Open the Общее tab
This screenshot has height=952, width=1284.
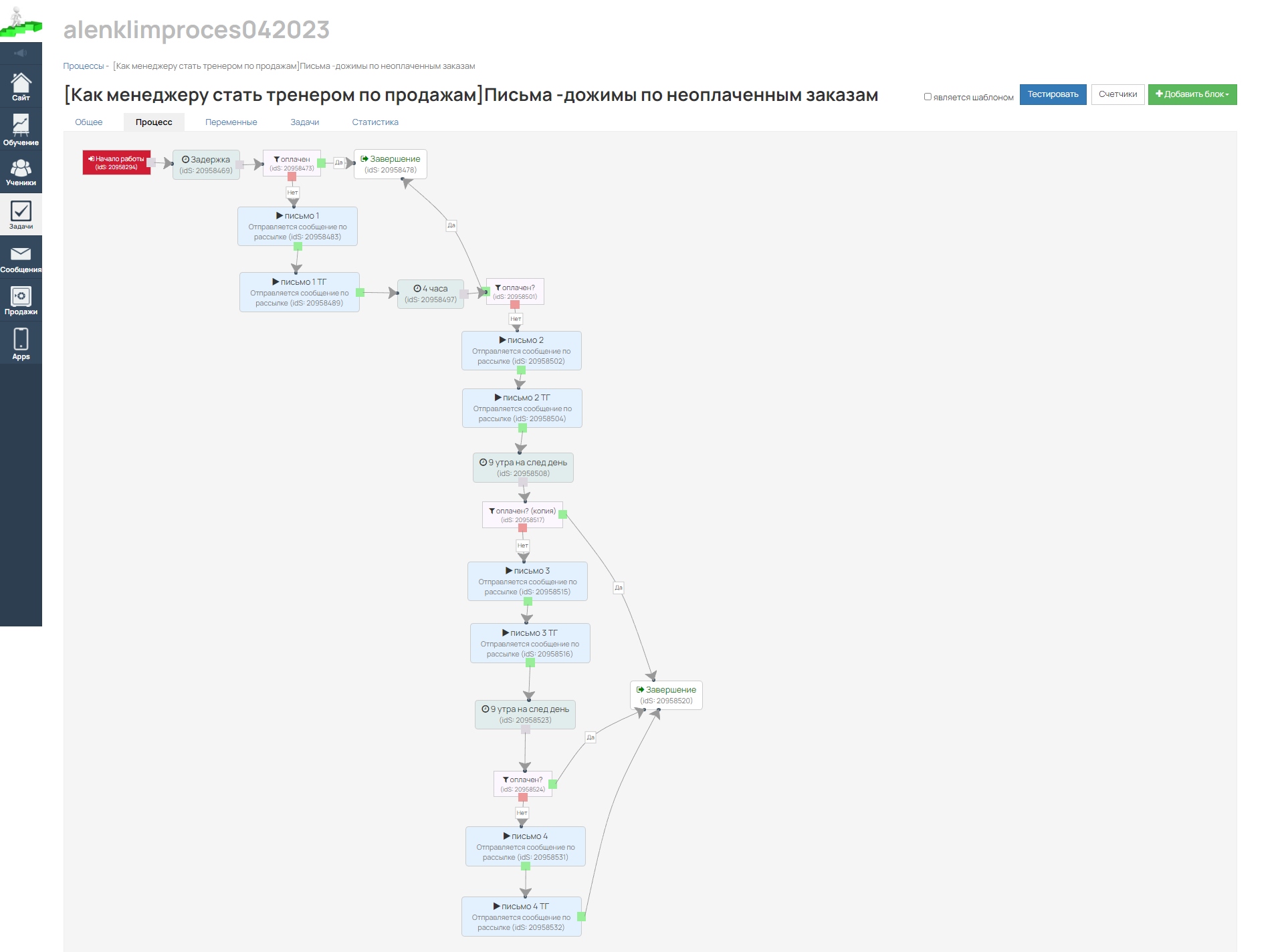pyautogui.click(x=88, y=122)
